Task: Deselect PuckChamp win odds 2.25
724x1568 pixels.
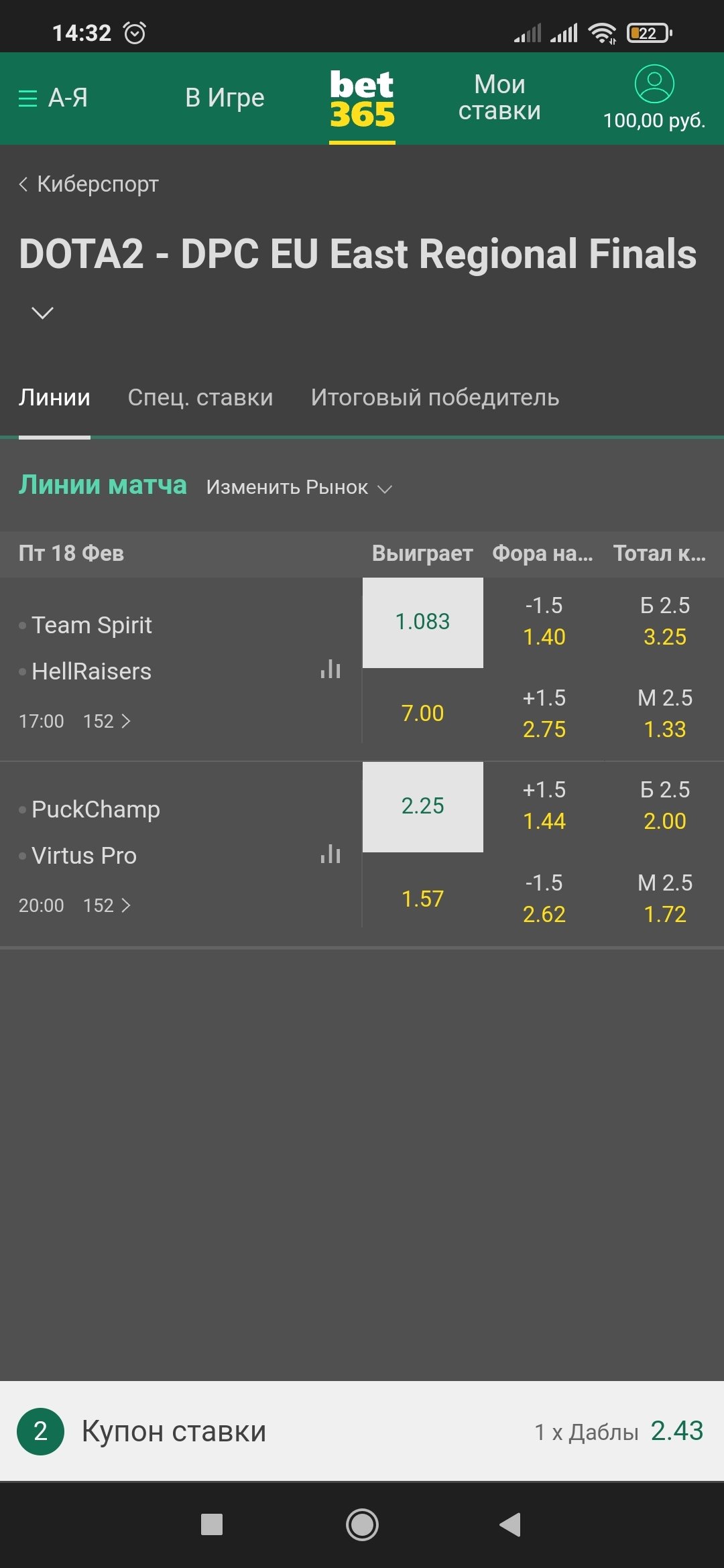Action: [422, 806]
